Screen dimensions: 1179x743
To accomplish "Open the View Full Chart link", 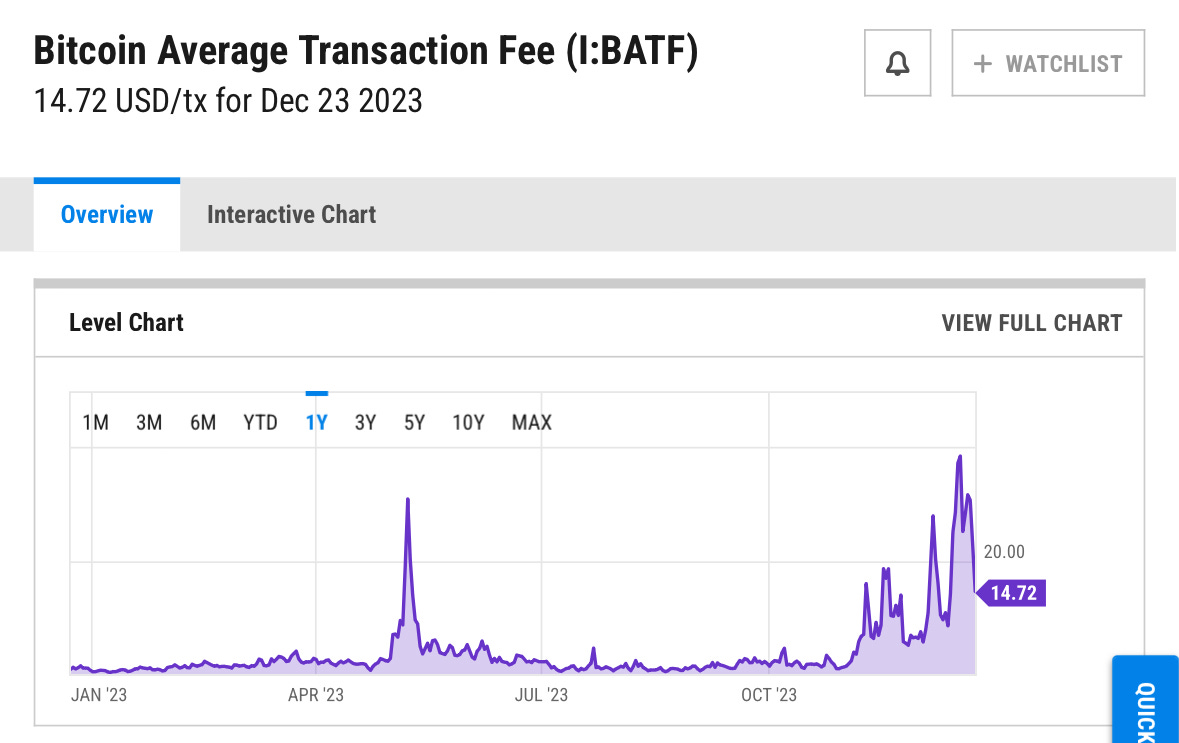I will click(x=1032, y=323).
